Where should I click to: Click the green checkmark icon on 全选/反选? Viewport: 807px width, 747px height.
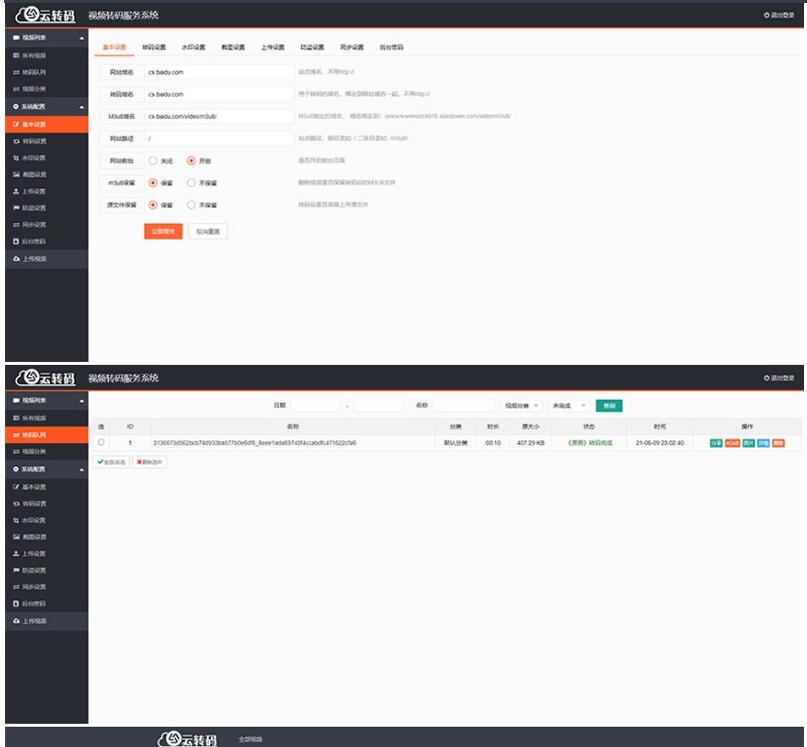101,462
